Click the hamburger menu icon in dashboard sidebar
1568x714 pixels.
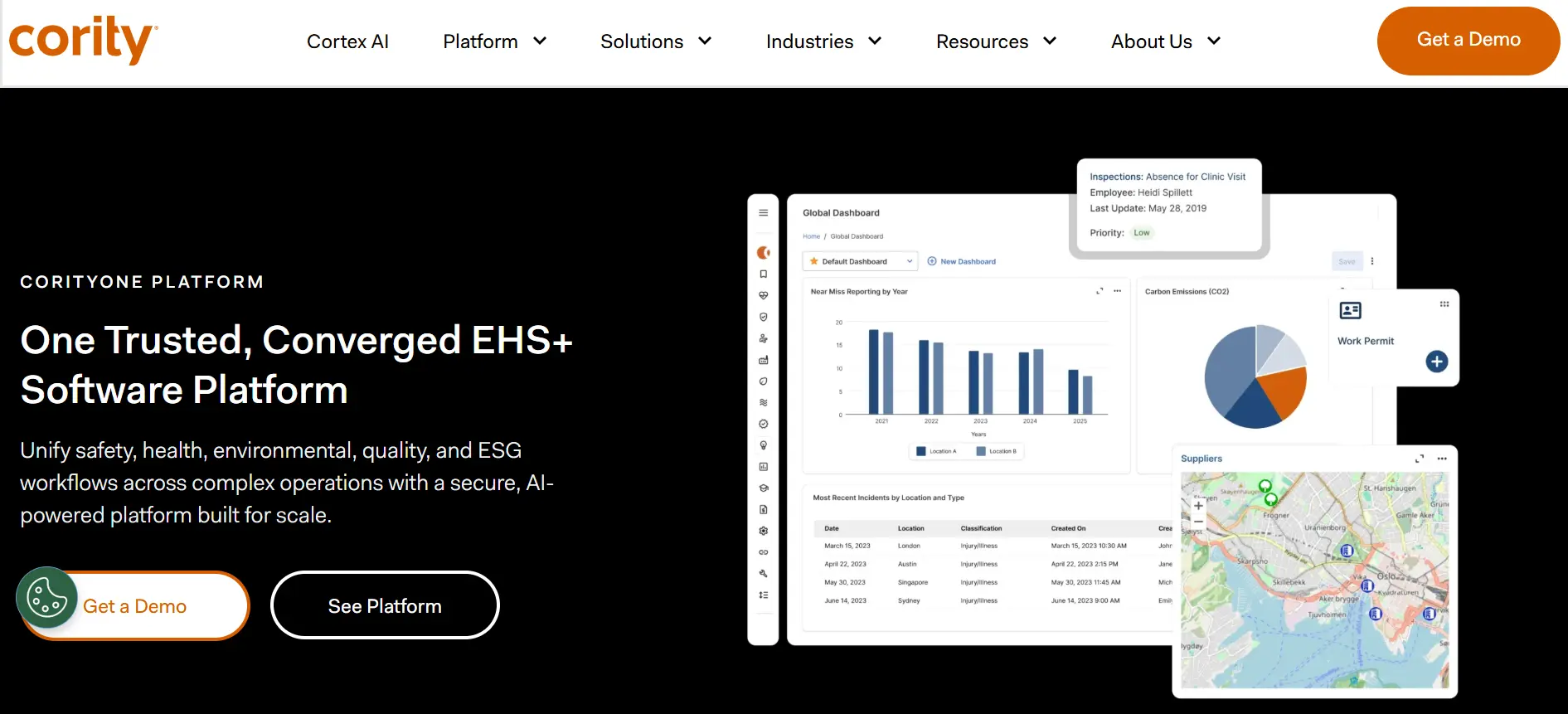coord(764,213)
